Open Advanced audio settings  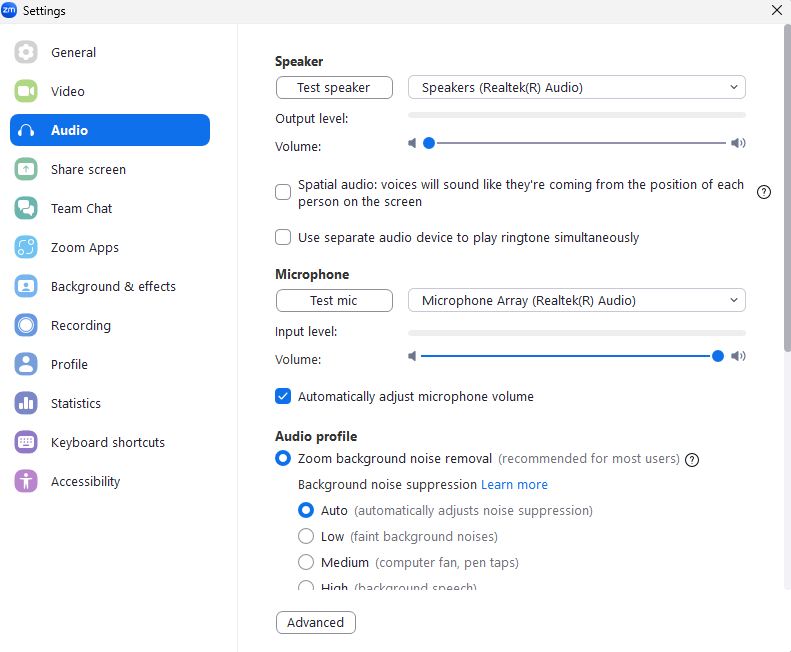[316, 622]
